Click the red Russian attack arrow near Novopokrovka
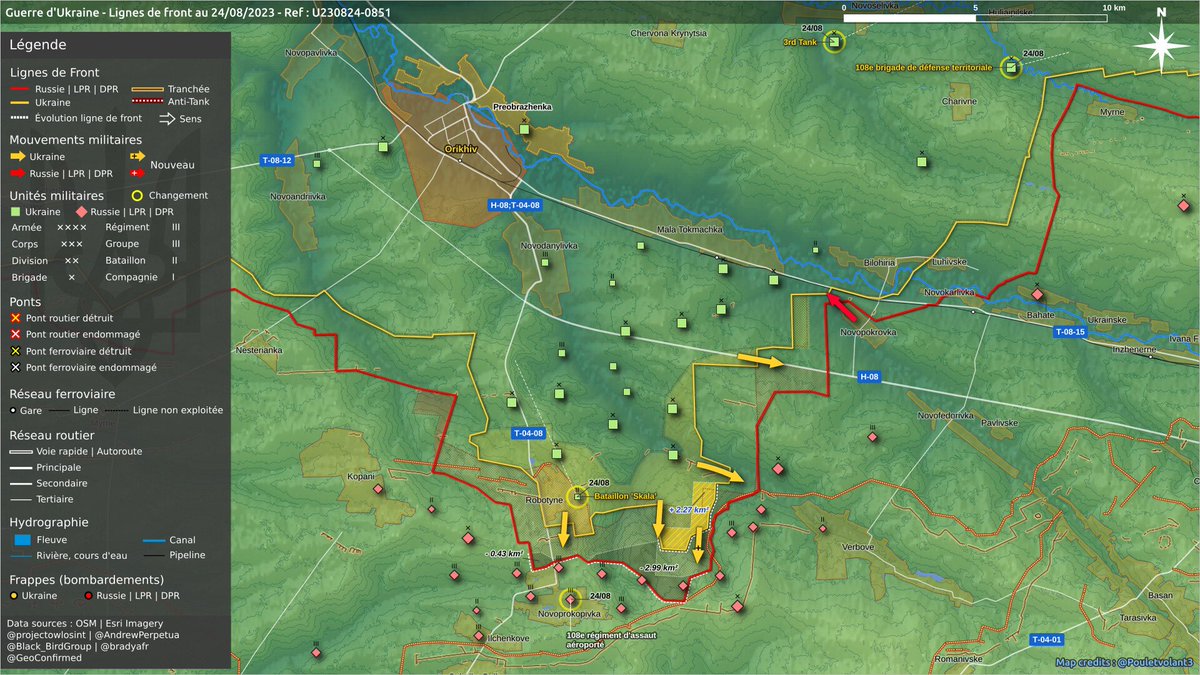 point(840,305)
